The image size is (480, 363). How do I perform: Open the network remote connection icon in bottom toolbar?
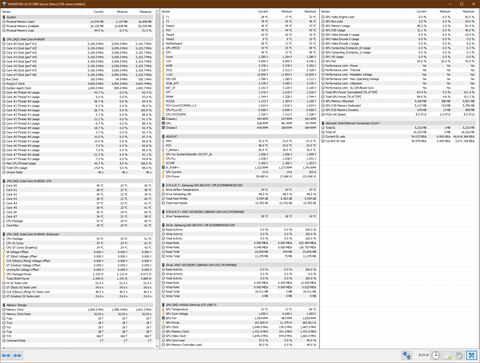tap(406, 355)
